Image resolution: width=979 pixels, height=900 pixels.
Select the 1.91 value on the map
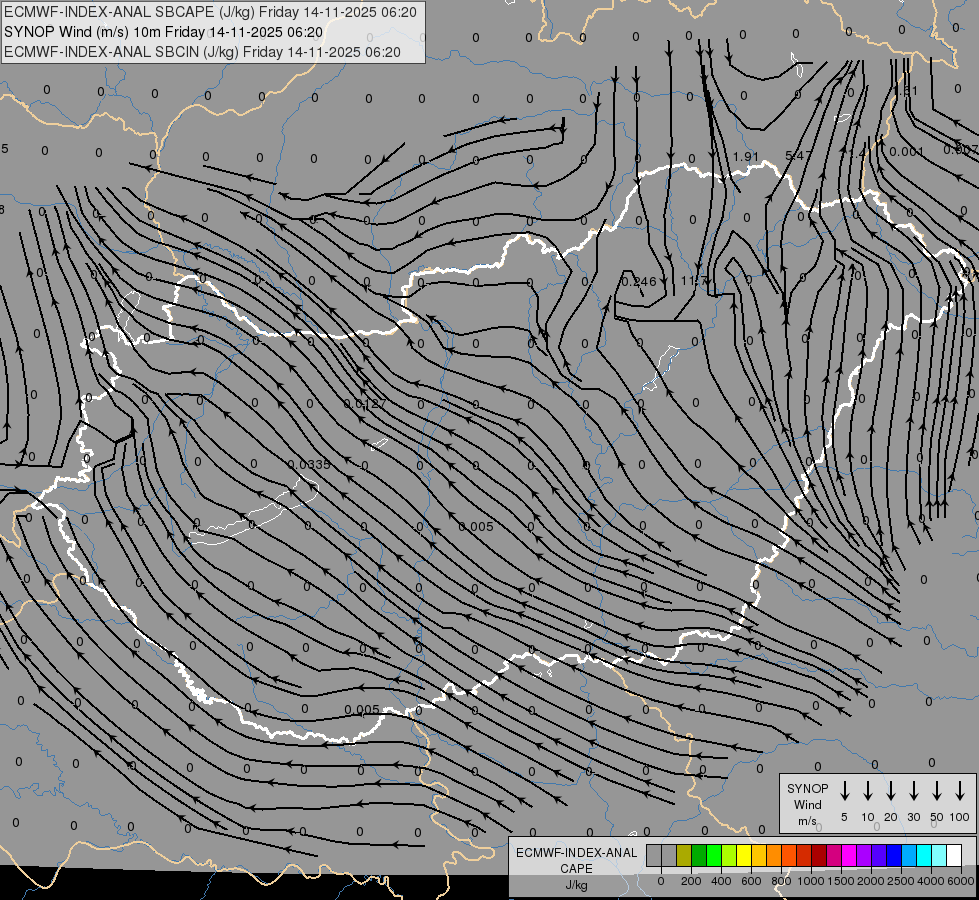pyautogui.click(x=745, y=156)
